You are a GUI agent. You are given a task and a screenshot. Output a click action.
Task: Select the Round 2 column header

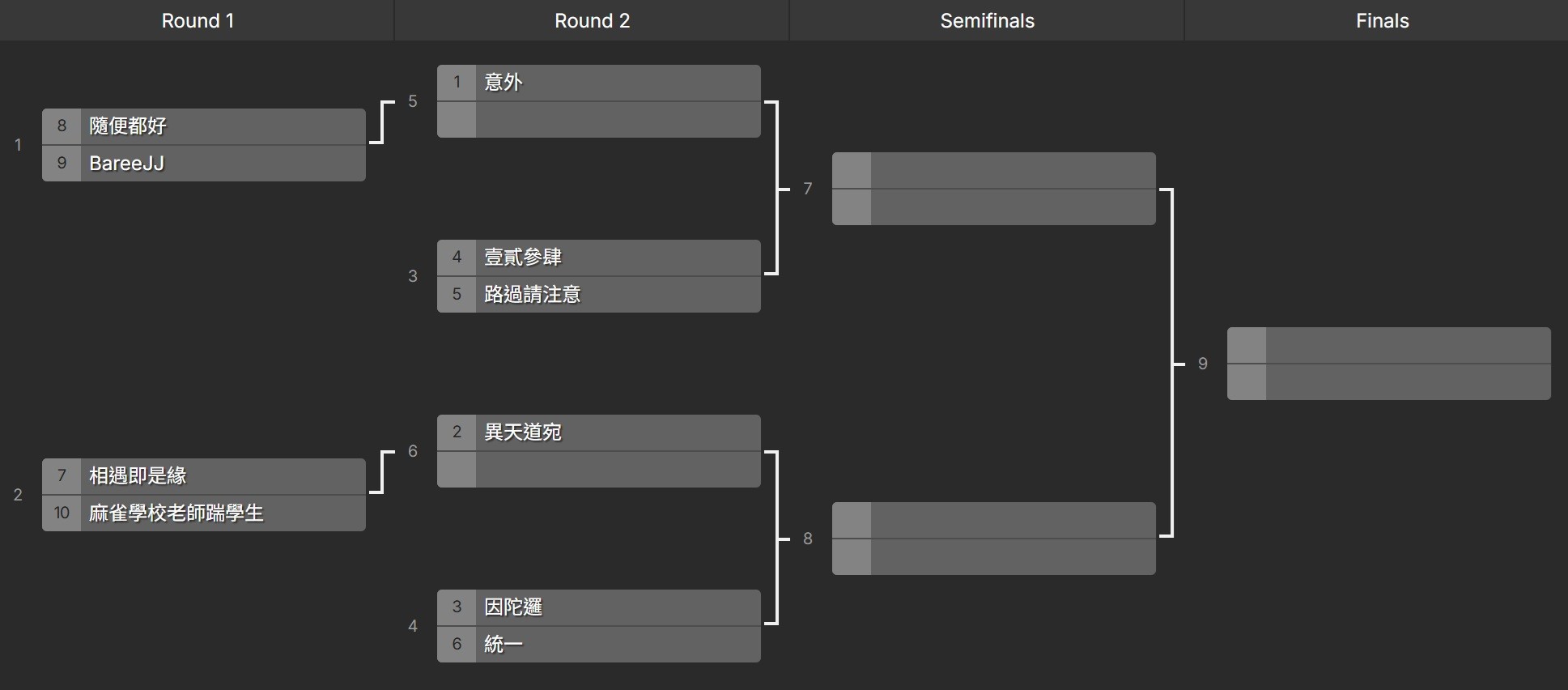tap(592, 20)
